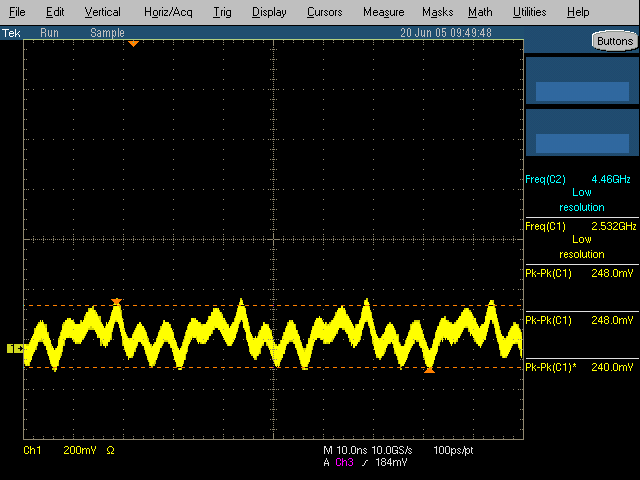The width and height of the screenshot is (640, 480).
Task: Open the Masks menu
Action: click(x=438, y=12)
